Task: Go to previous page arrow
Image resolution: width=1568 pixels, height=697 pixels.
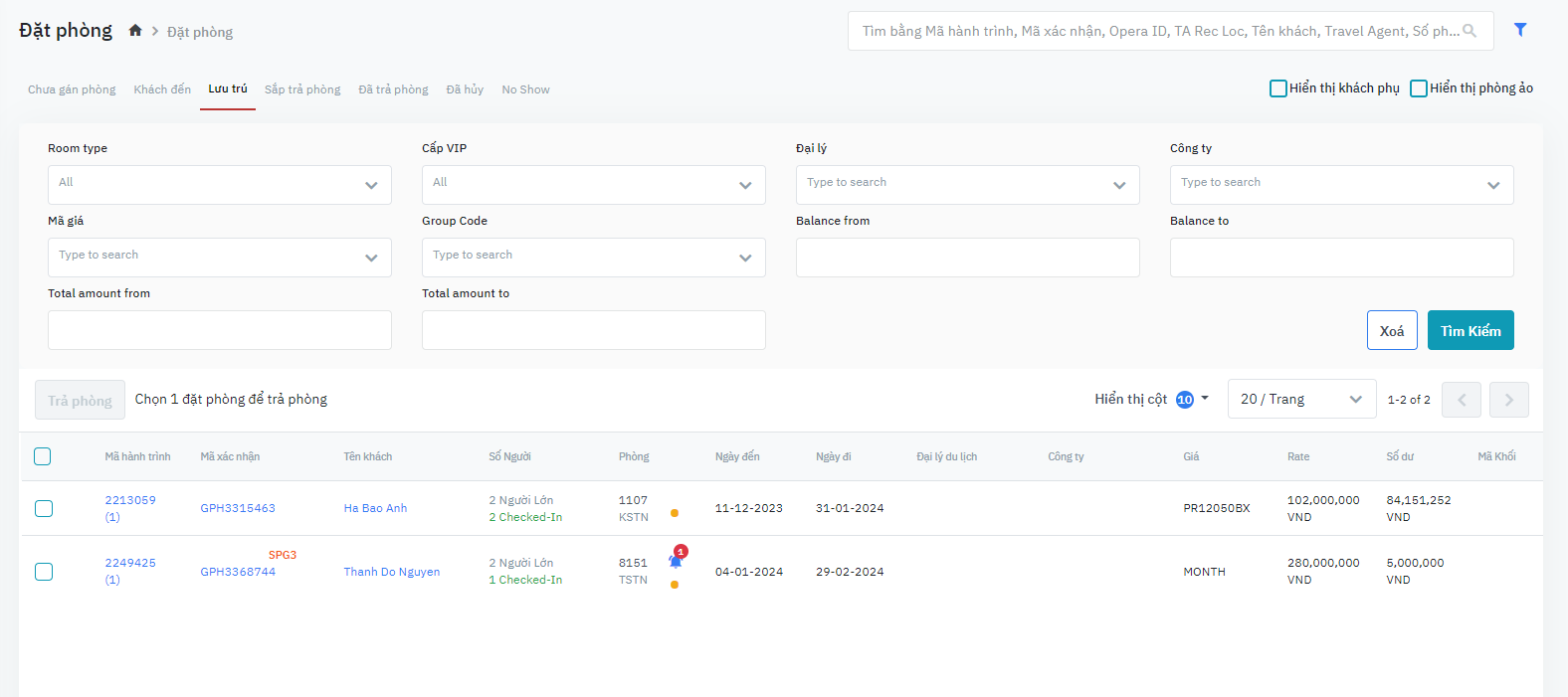Action: [1461, 400]
